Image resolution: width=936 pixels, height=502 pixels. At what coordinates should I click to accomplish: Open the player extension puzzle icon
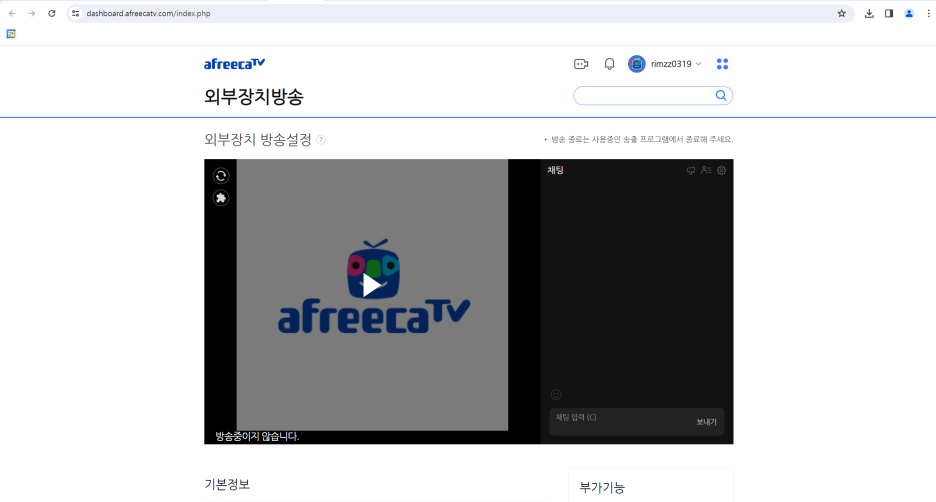pos(221,198)
